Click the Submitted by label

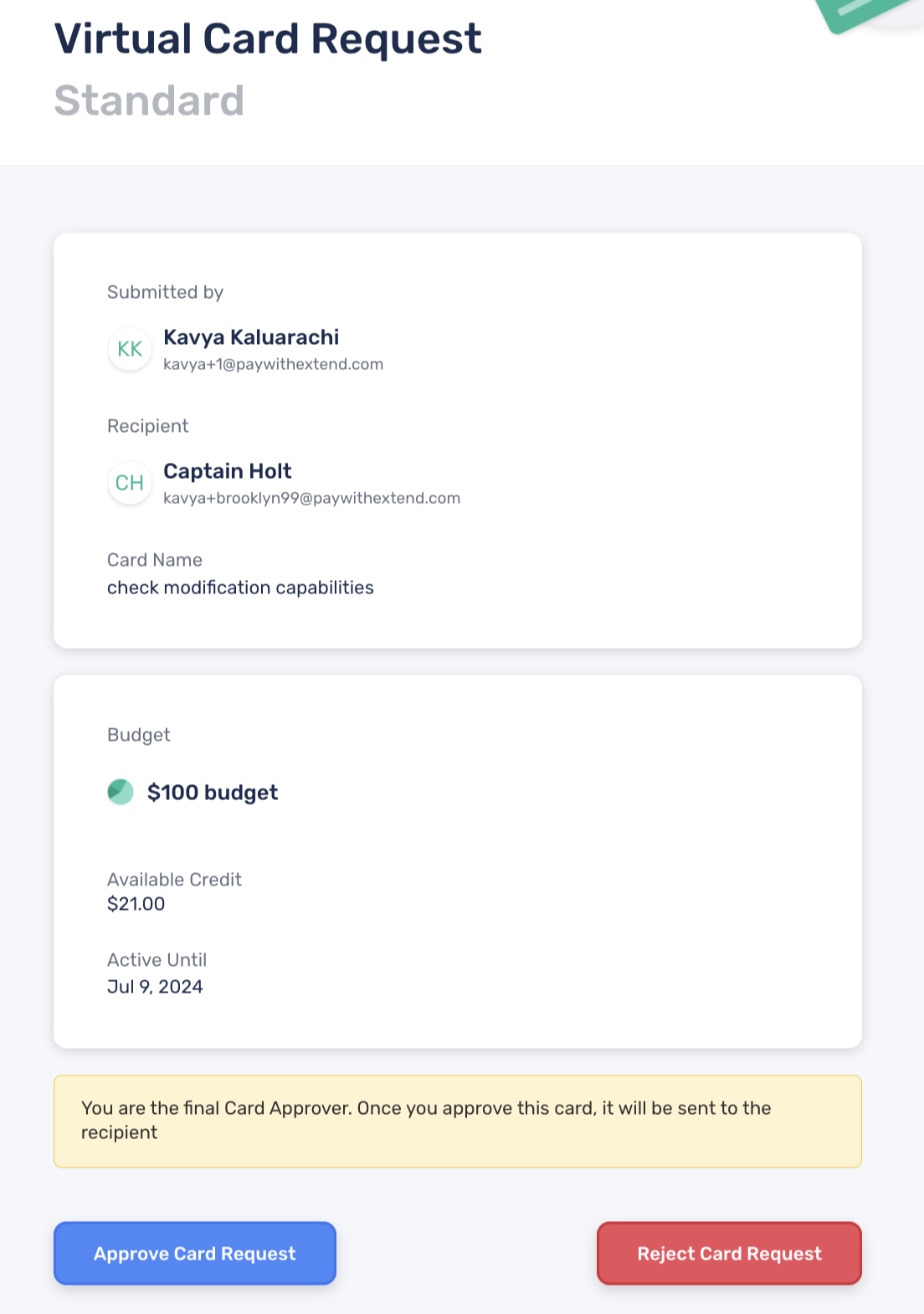(165, 292)
